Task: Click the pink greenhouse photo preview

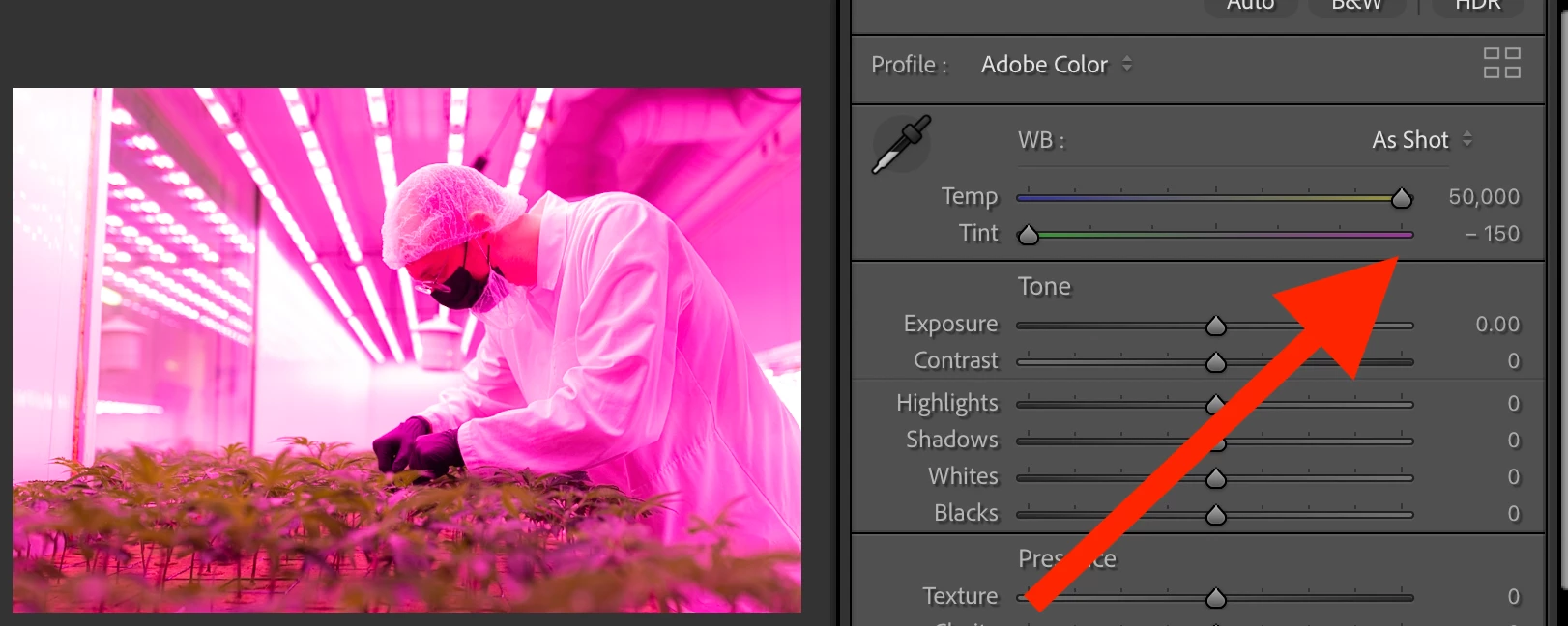Action: pos(407,351)
